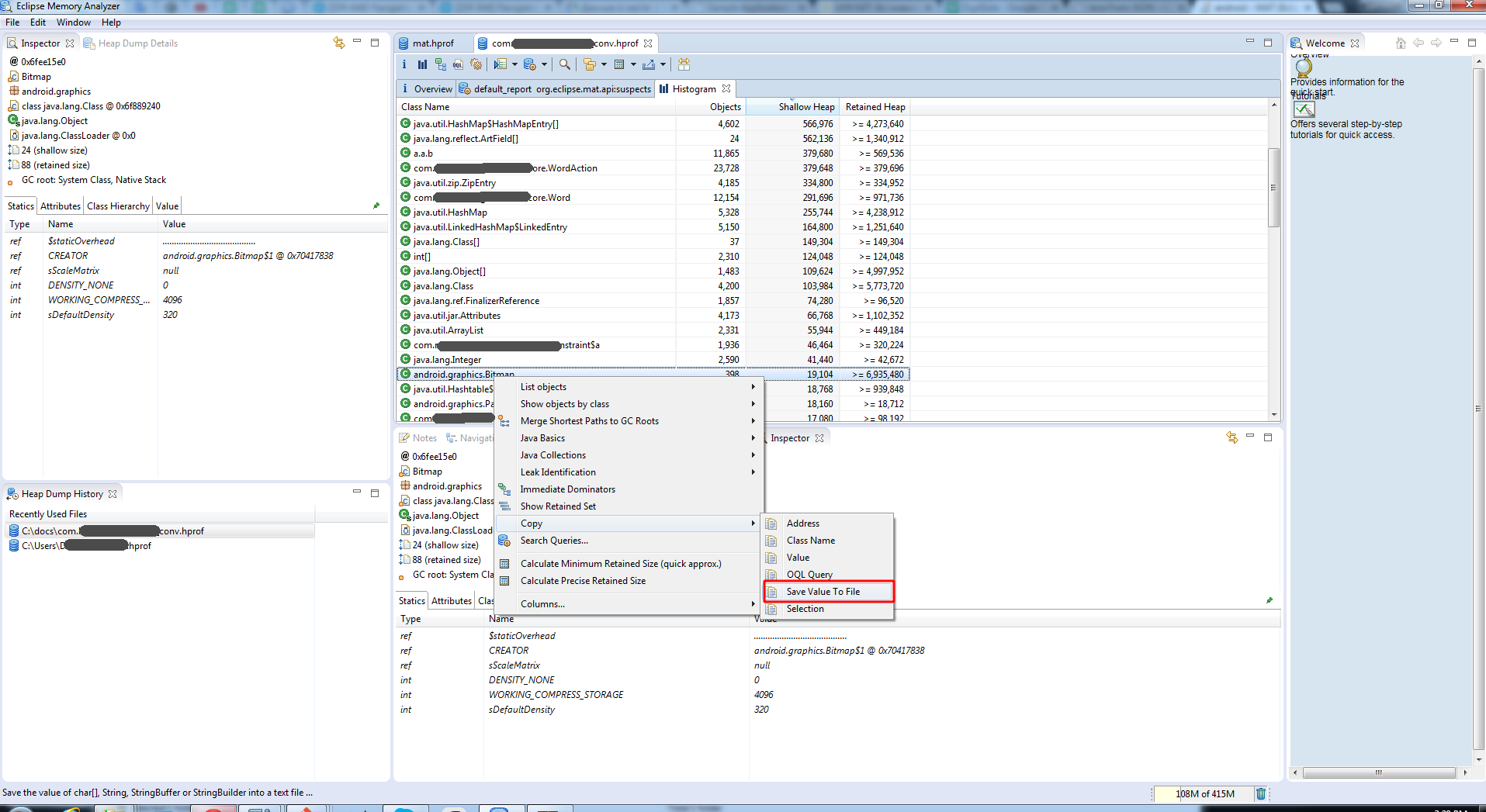Image resolution: width=1486 pixels, height=812 pixels.
Task: Choose Columns... menu entry
Action: click(629, 604)
